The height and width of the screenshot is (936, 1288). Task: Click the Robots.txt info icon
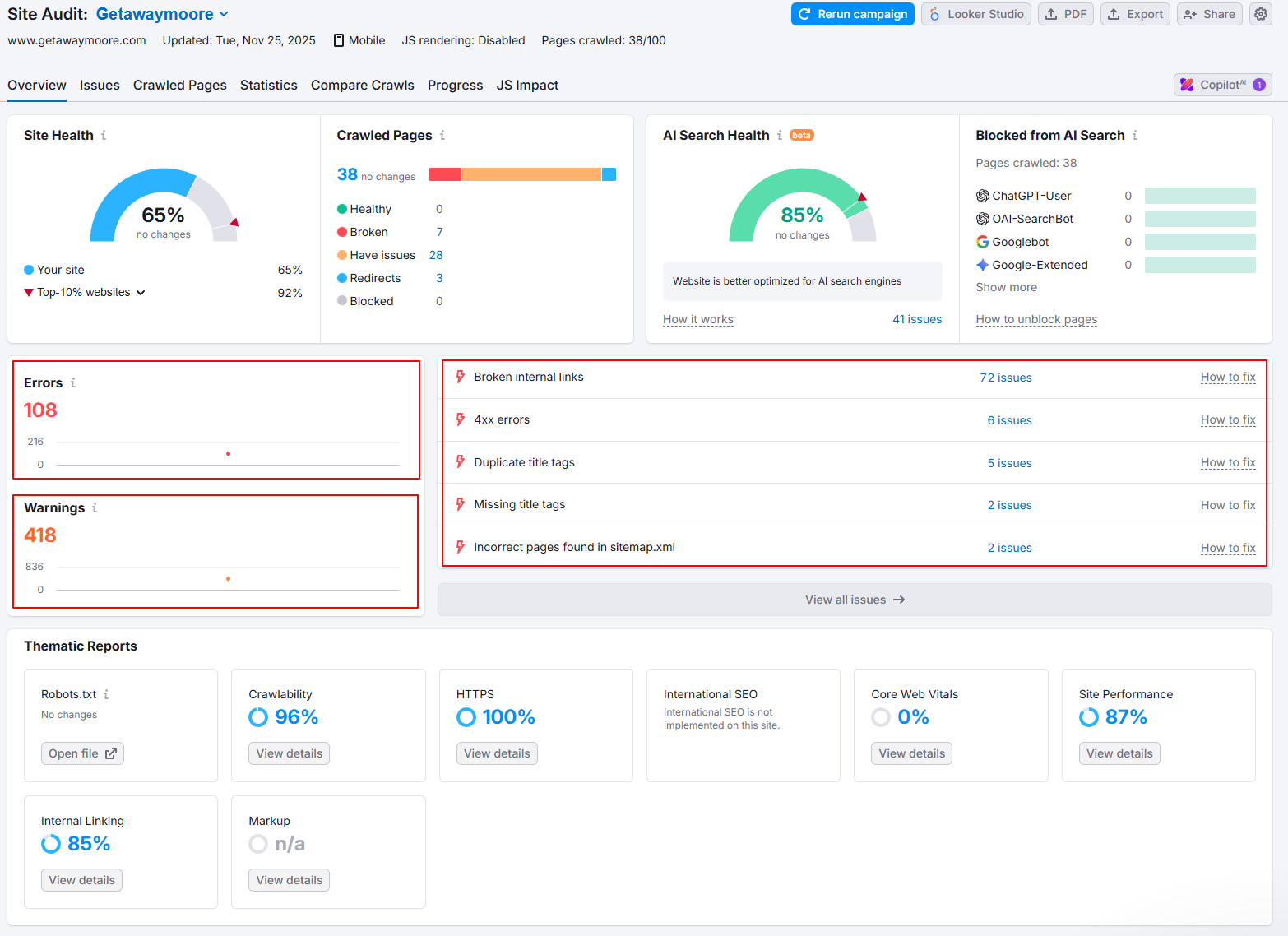click(x=106, y=694)
